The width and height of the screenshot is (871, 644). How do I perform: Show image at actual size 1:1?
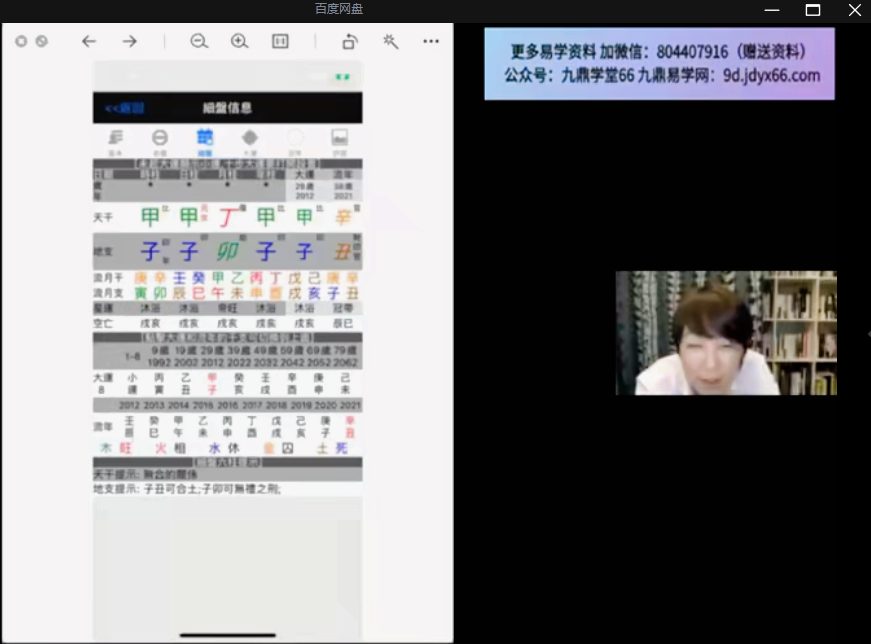click(x=280, y=41)
